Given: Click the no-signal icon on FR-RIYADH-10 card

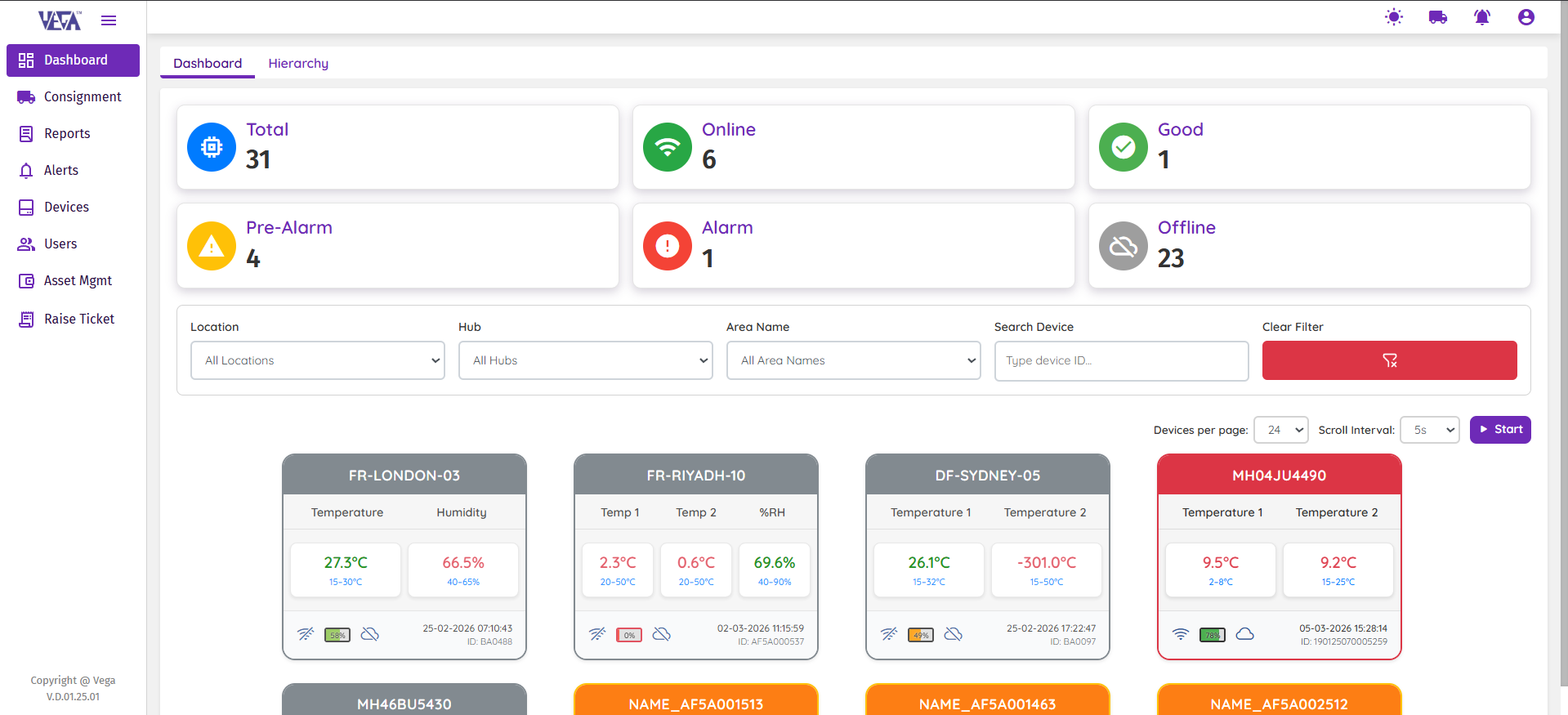Looking at the screenshot, I should click(x=597, y=634).
